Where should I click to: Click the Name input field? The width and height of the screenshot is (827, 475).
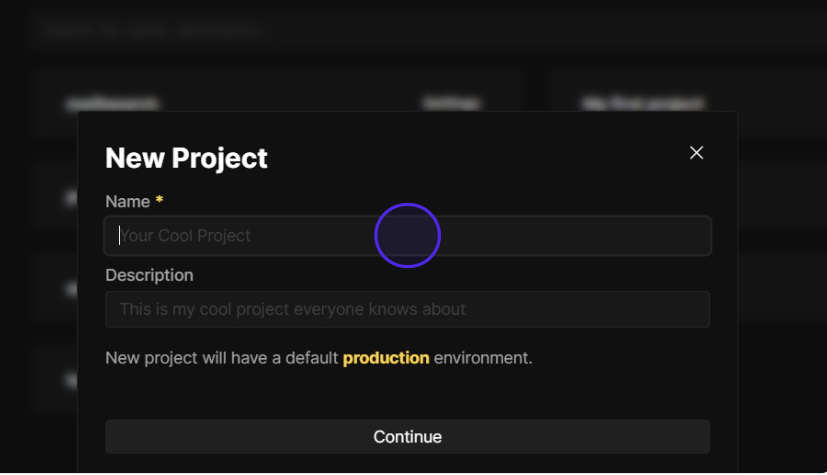pos(407,236)
